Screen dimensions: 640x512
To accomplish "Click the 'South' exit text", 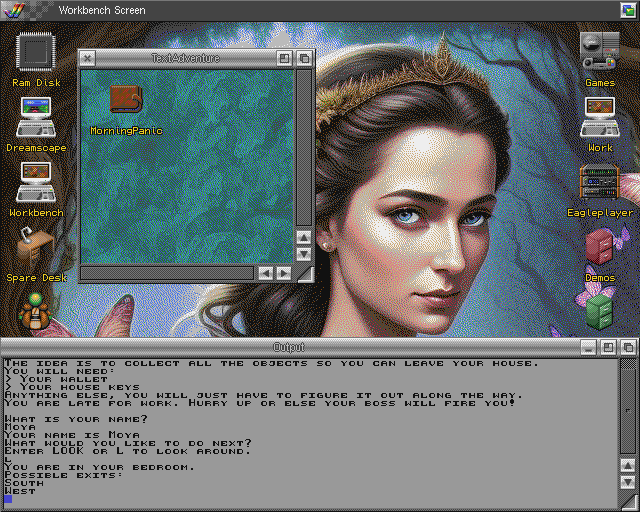I will (x=24, y=483).
